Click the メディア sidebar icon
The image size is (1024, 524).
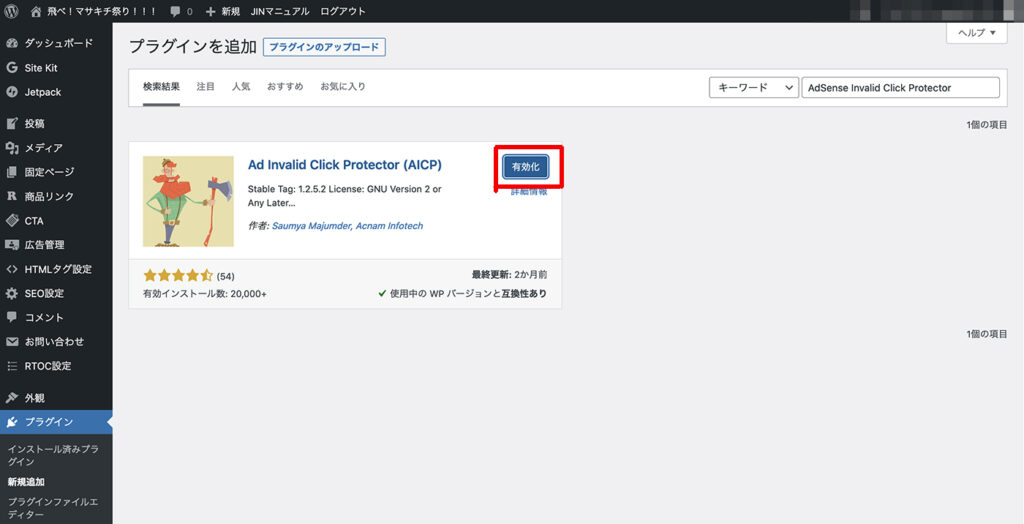click(x=11, y=148)
